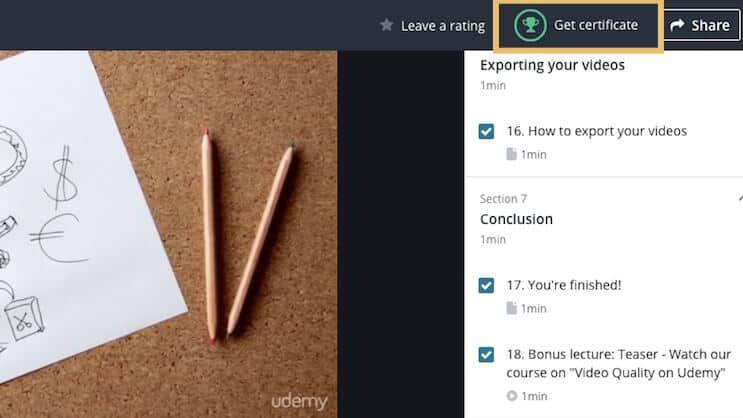Click the Share arrow icon
This screenshot has height=418, width=743.
[677, 25]
